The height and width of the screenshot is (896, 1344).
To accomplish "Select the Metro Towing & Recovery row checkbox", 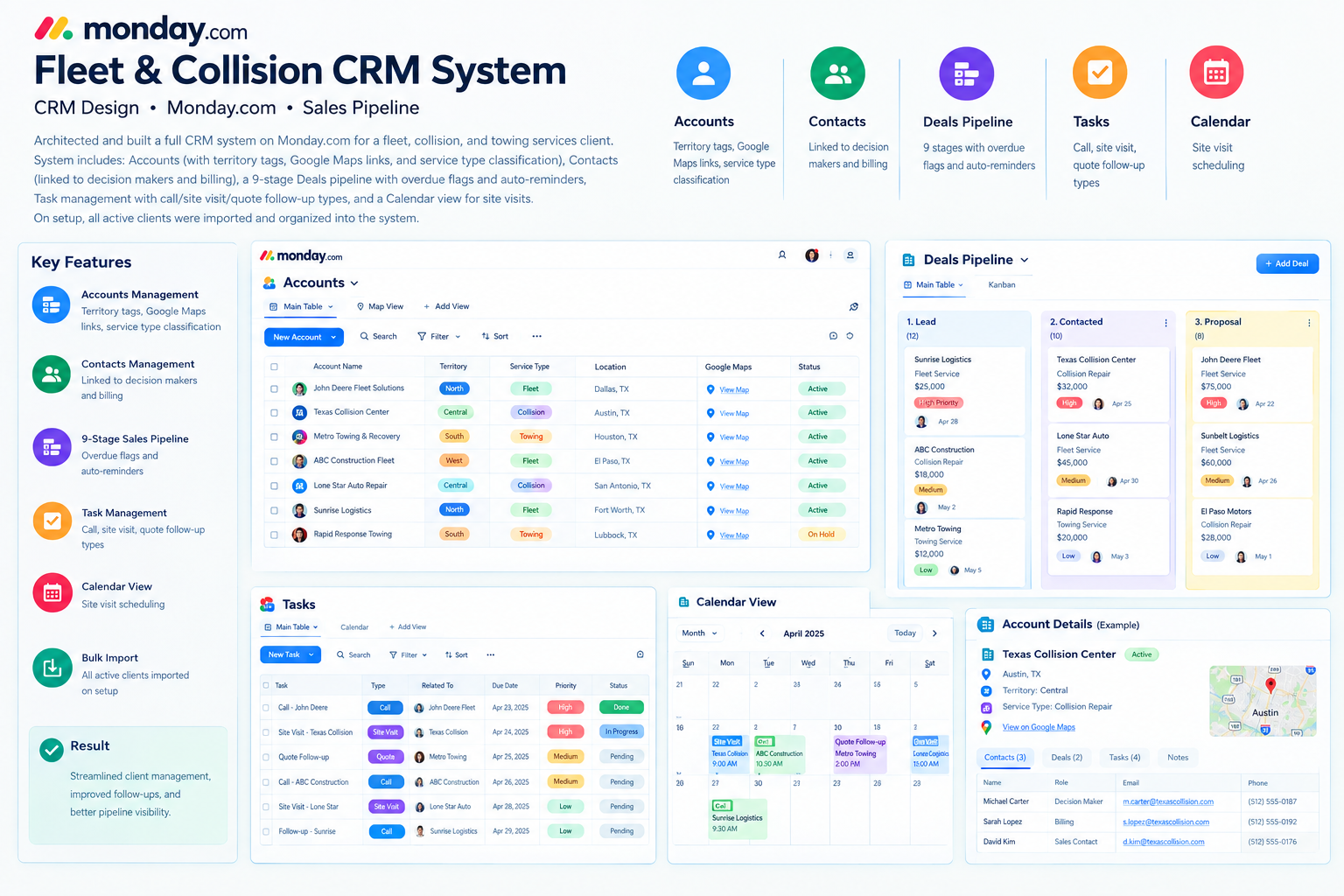I will click(274, 437).
